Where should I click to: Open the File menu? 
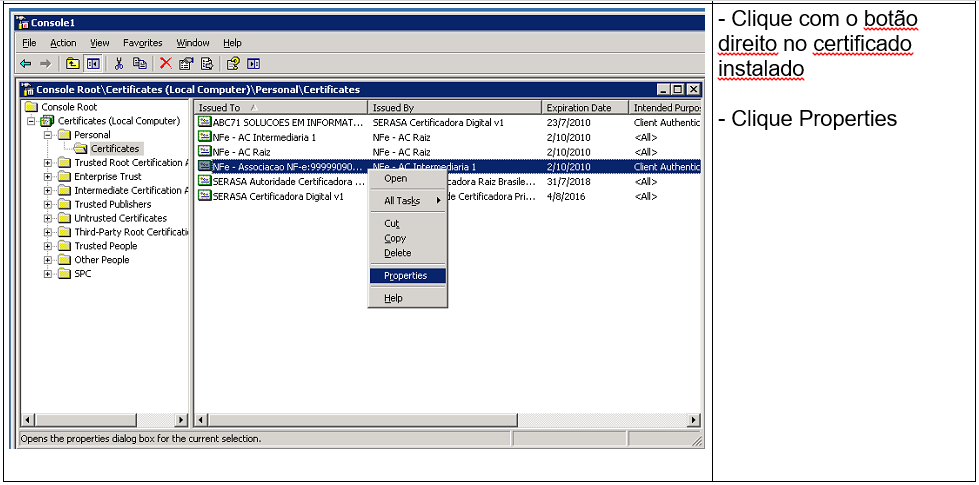coord(29,43)
